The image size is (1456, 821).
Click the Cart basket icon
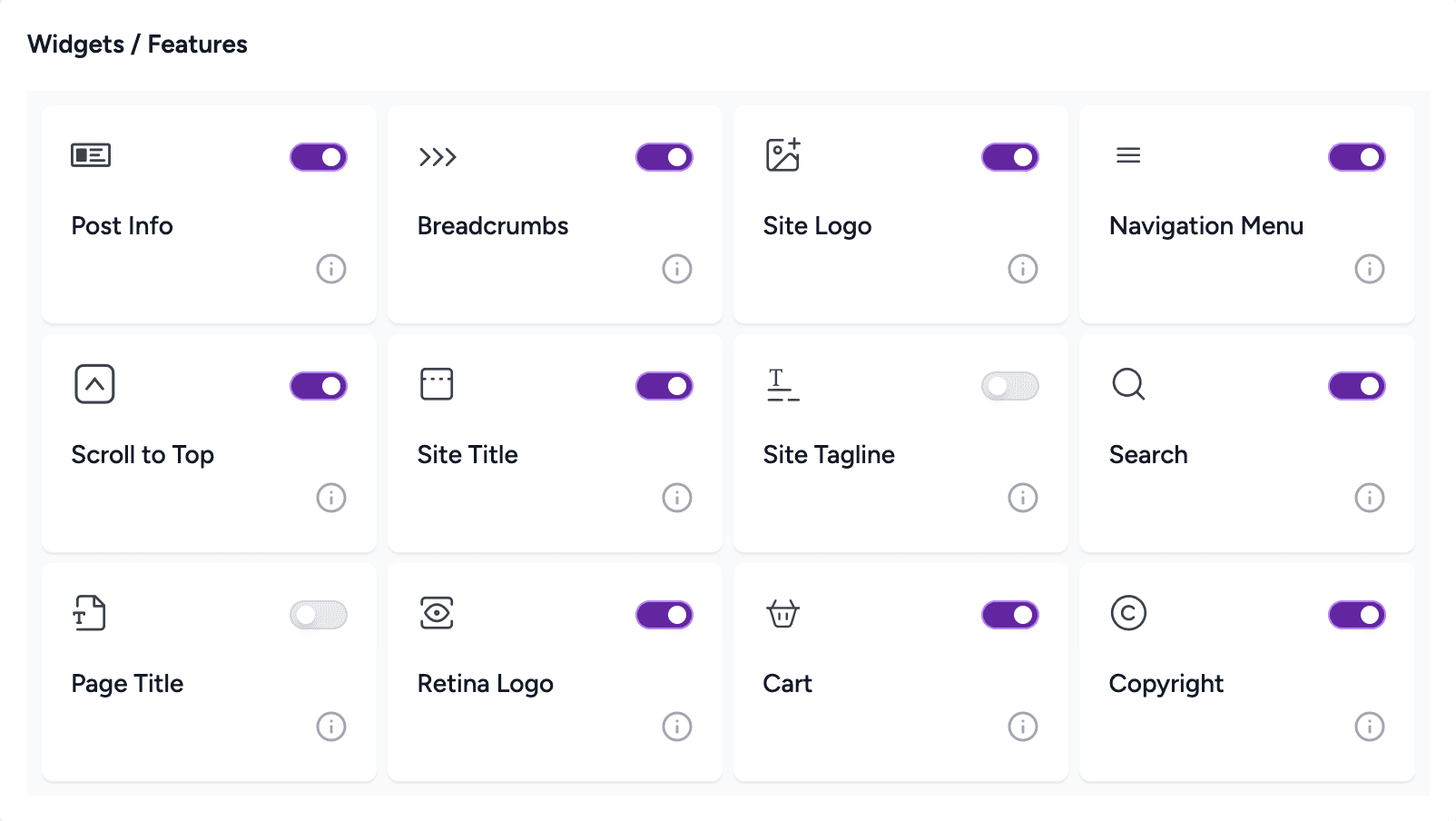(783, 614)
